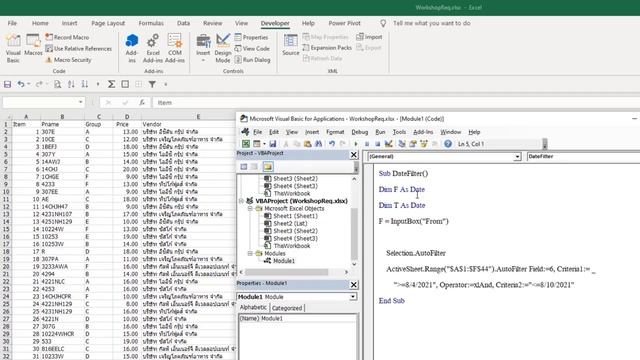This screenshot has height=360, width=640.
Task: Click formula bar containing Item
Action: [396, 102]
